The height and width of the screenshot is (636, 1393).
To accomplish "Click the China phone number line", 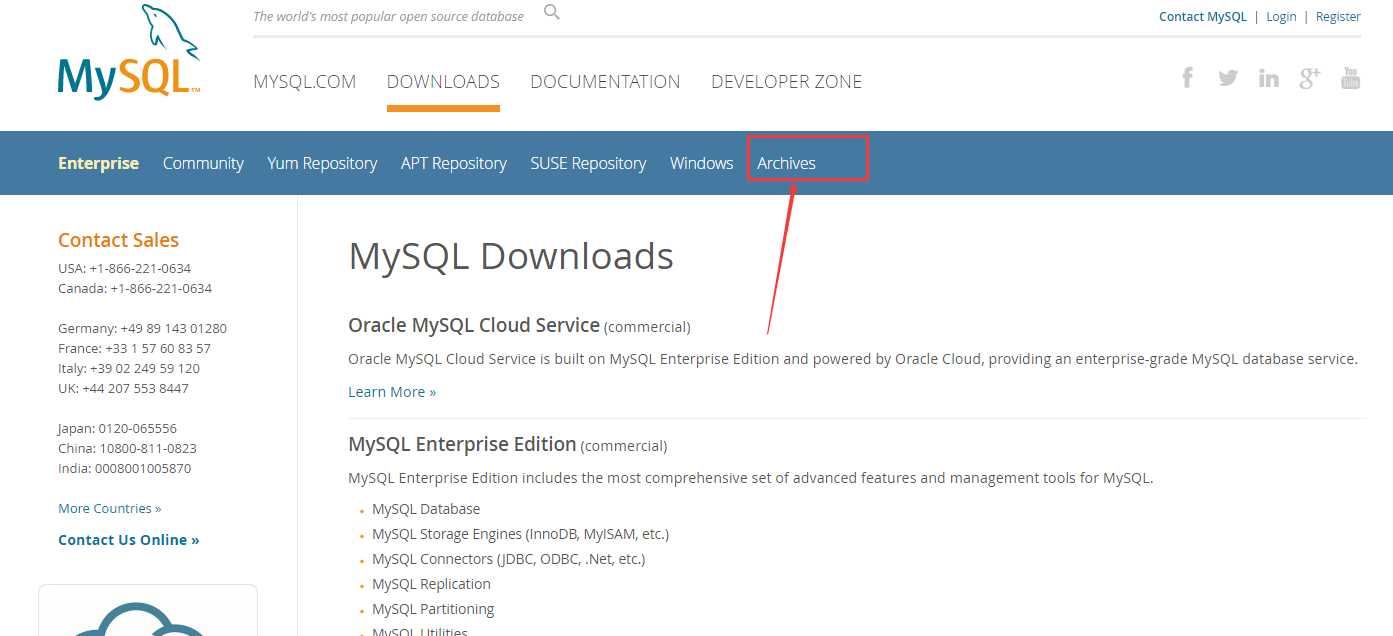I will pos(127,448).
